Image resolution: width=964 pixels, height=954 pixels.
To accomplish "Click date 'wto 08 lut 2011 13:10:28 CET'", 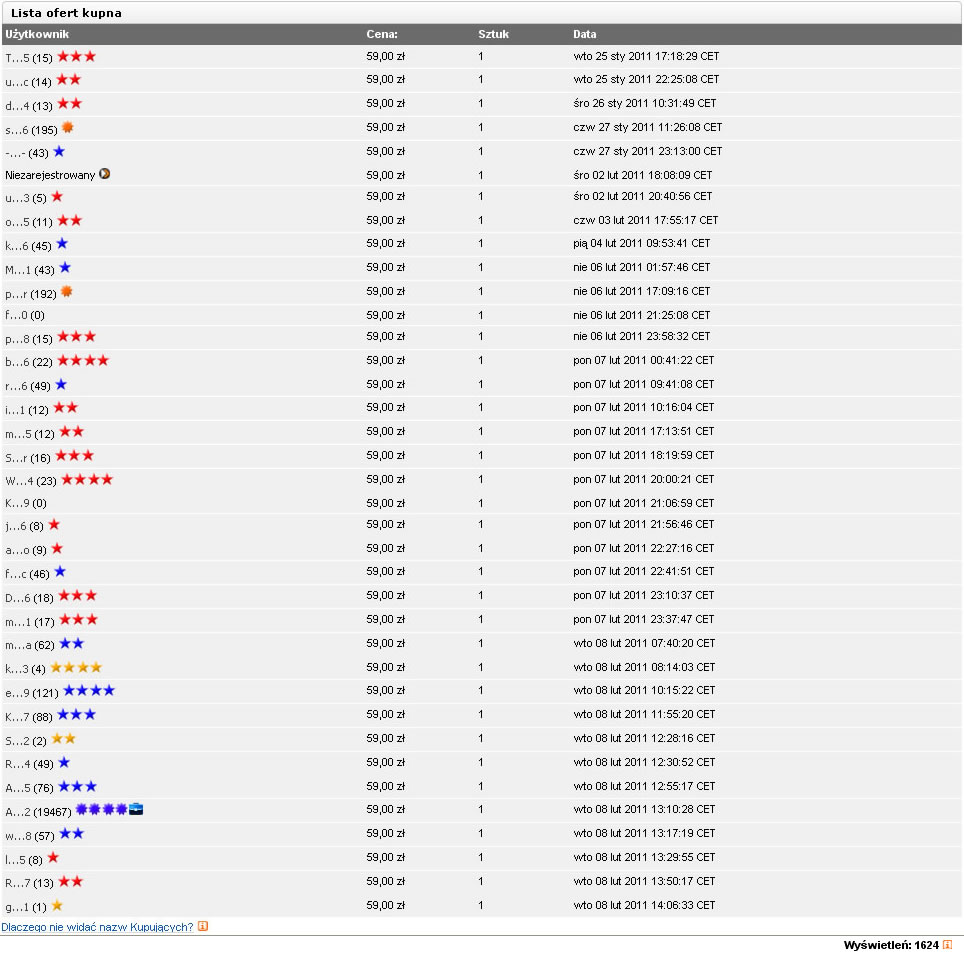I will (644, 810).
